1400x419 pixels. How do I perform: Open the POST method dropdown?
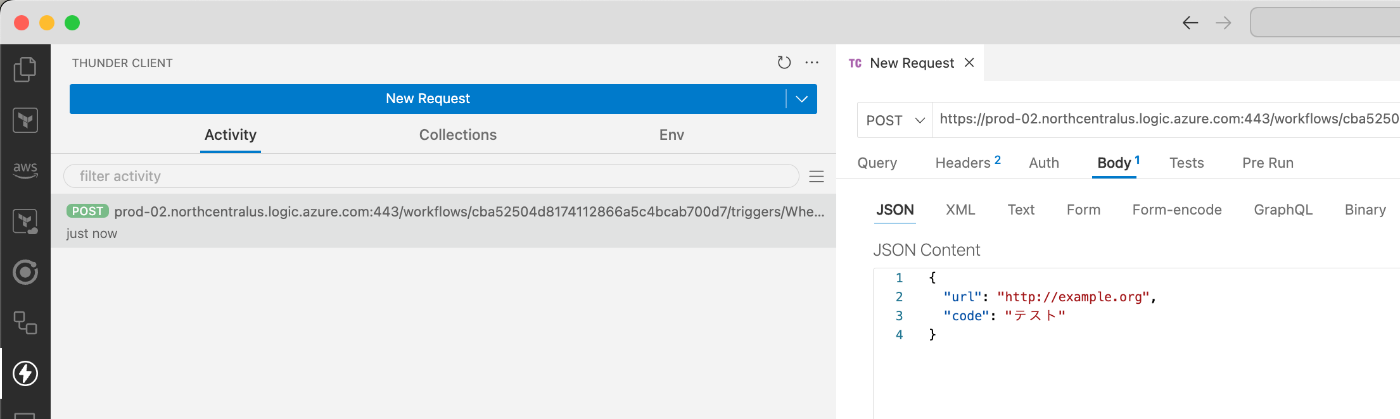[x=895, y=120]
